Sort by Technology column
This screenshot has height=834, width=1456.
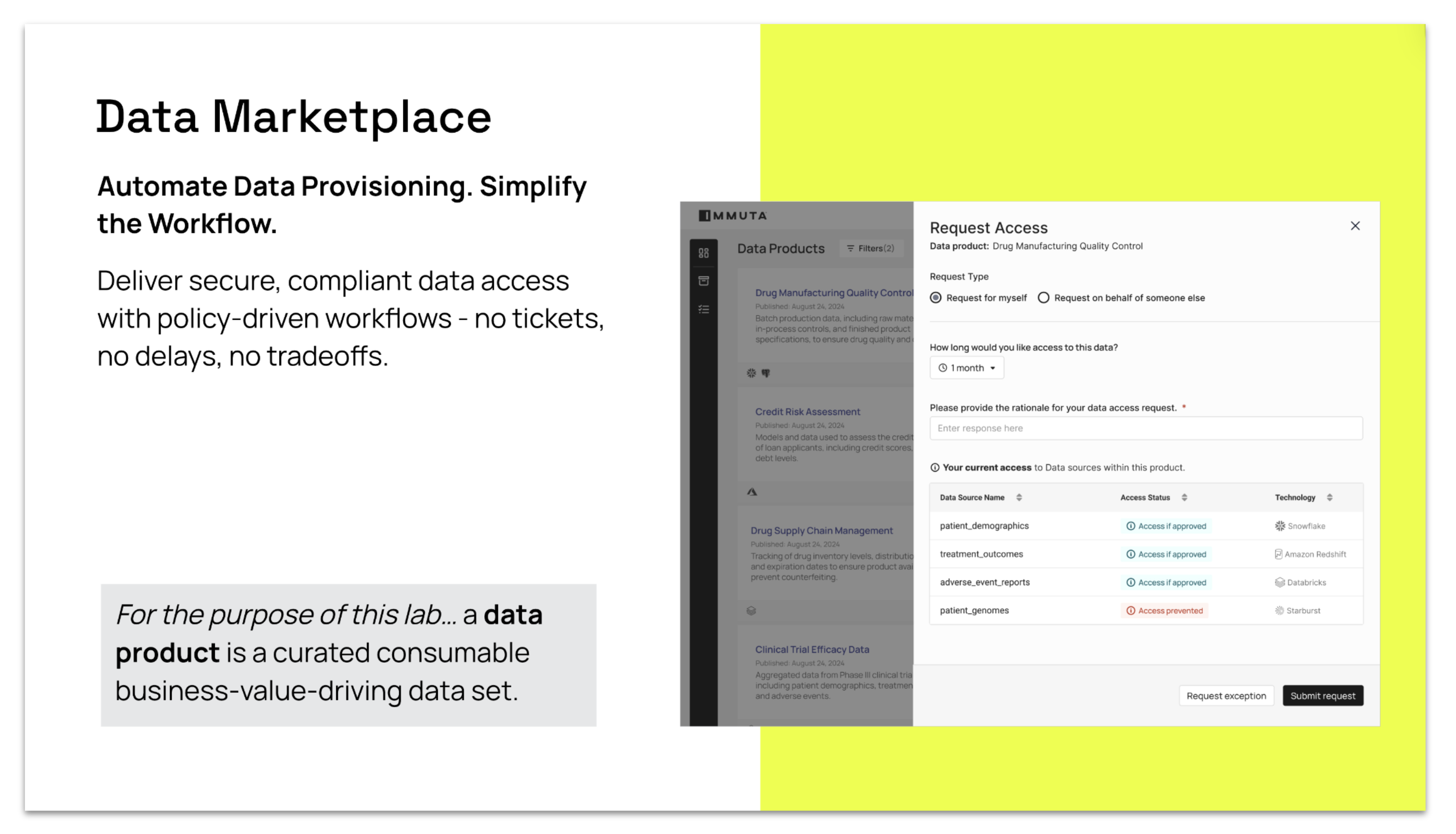[1329, 498]
